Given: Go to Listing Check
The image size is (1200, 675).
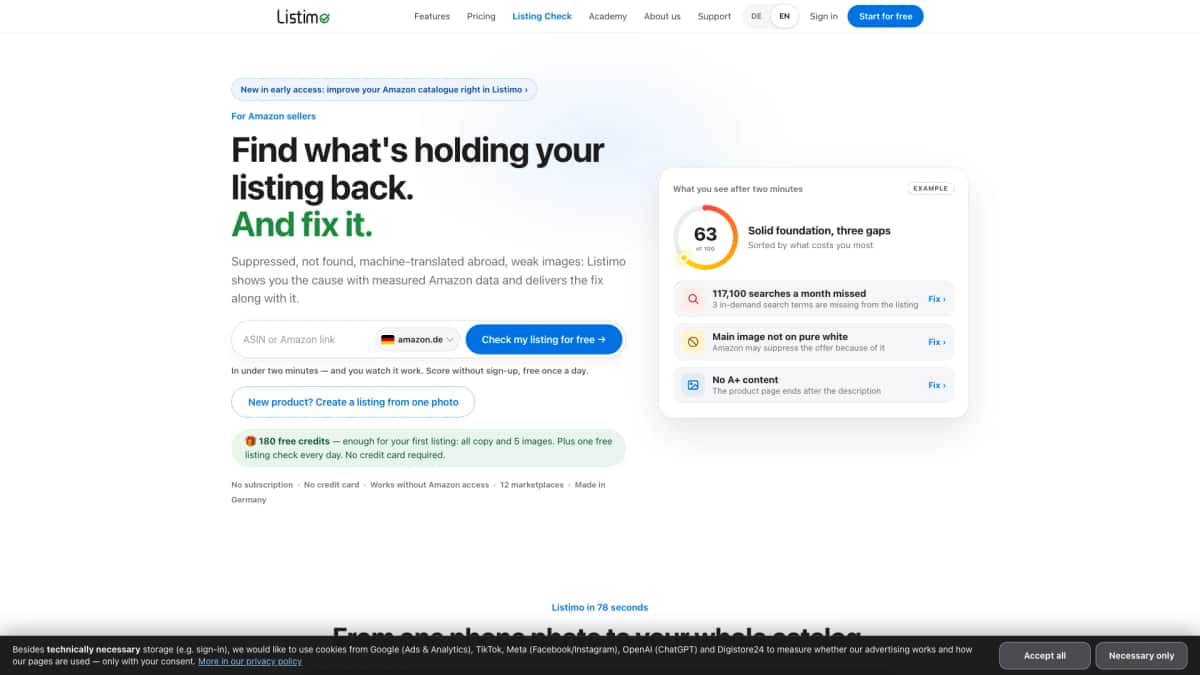Looking at the screenshot, I should [542, 16].
